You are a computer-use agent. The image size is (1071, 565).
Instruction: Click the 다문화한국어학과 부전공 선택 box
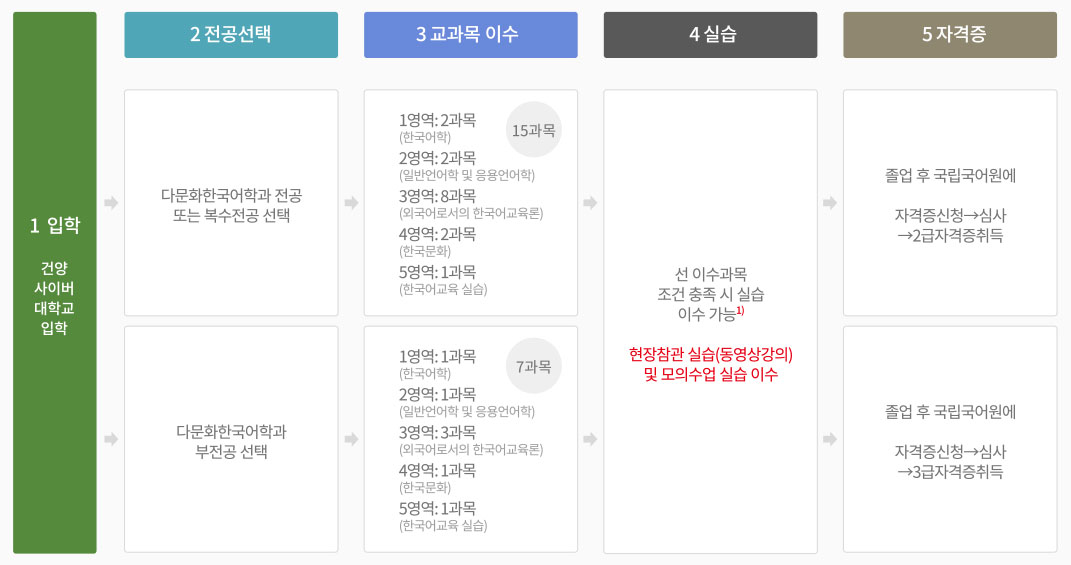[x=231, y=439]
